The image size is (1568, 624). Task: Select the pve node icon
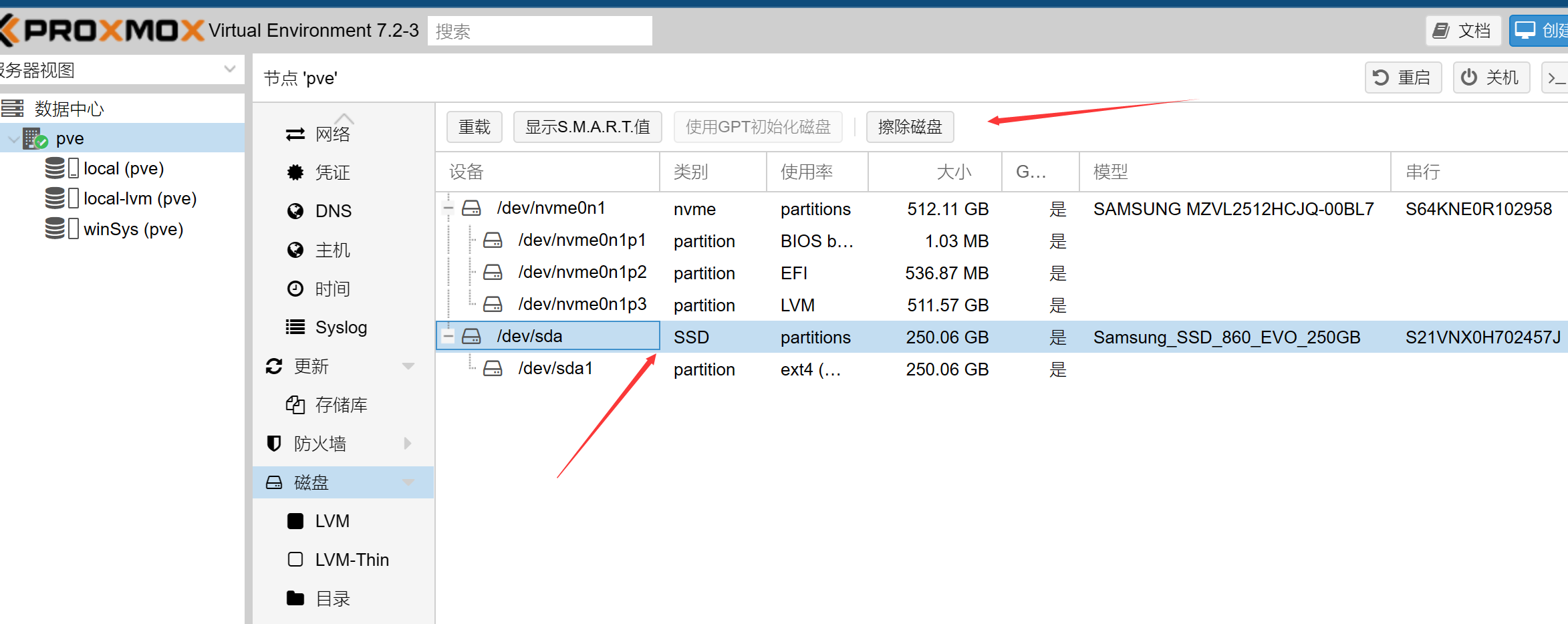coord(35,139)
